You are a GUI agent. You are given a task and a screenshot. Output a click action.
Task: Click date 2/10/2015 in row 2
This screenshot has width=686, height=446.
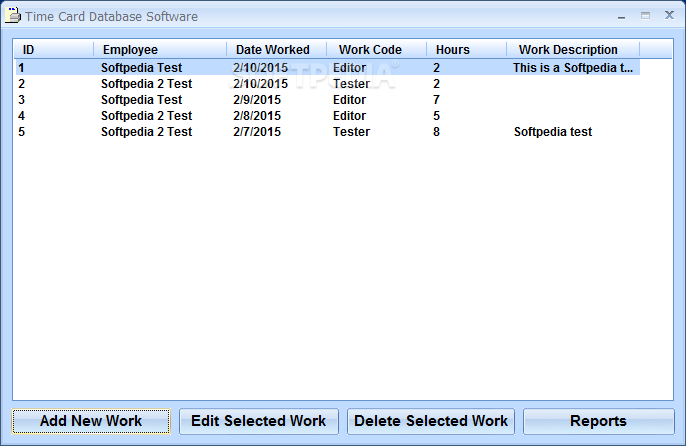click(260, 84)
